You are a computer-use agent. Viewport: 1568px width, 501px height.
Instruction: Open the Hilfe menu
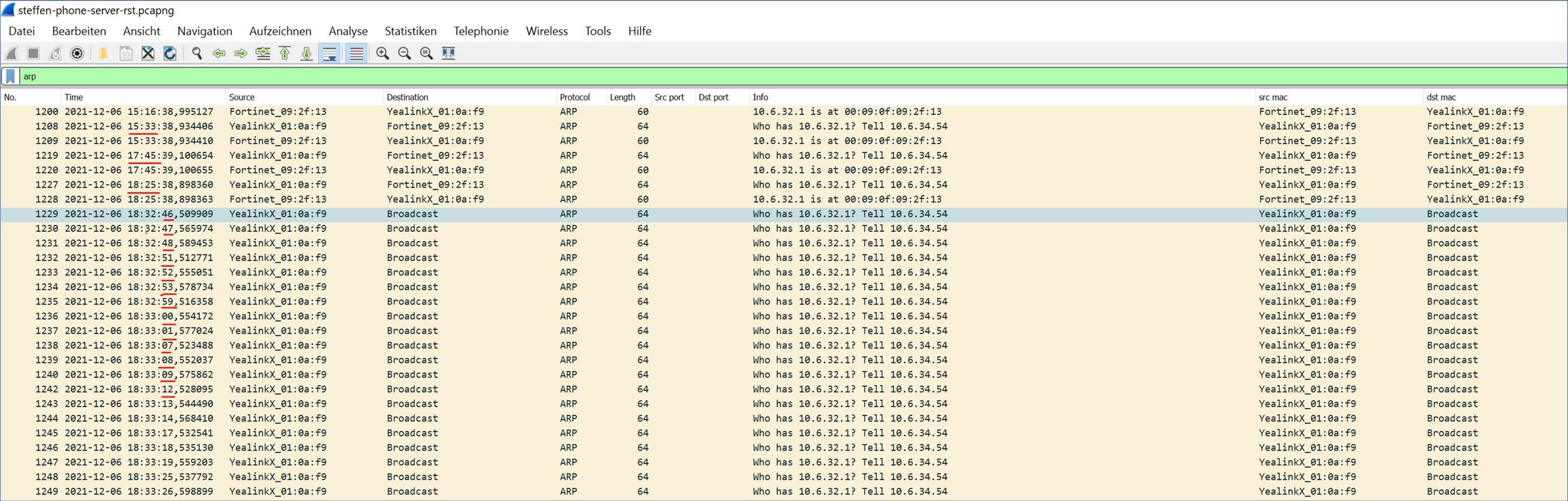coord(640,31)
